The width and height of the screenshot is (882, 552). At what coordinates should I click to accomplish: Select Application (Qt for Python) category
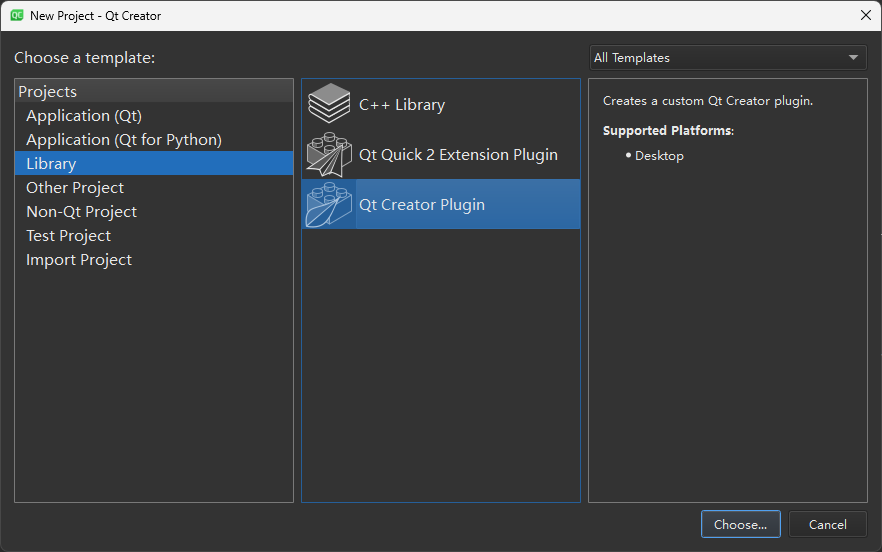point(154,140)
